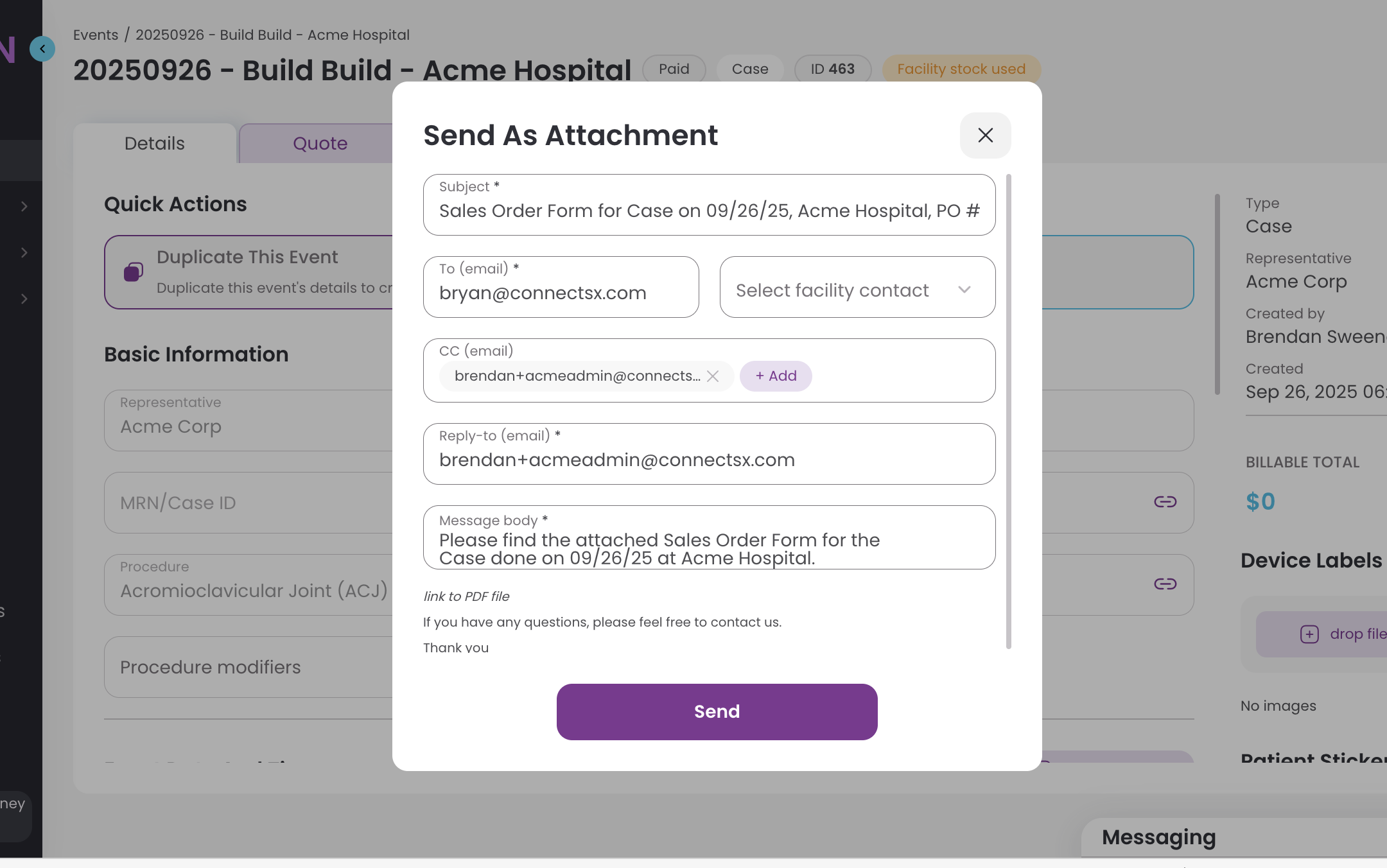
Task: Open the Select facility contact dropdown
Action: (x=857, y=290)
